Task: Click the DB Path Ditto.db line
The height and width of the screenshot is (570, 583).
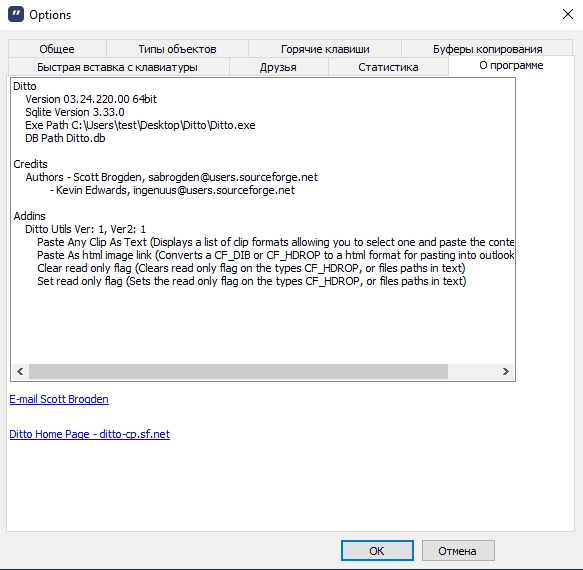Action: tap(65, 138)
